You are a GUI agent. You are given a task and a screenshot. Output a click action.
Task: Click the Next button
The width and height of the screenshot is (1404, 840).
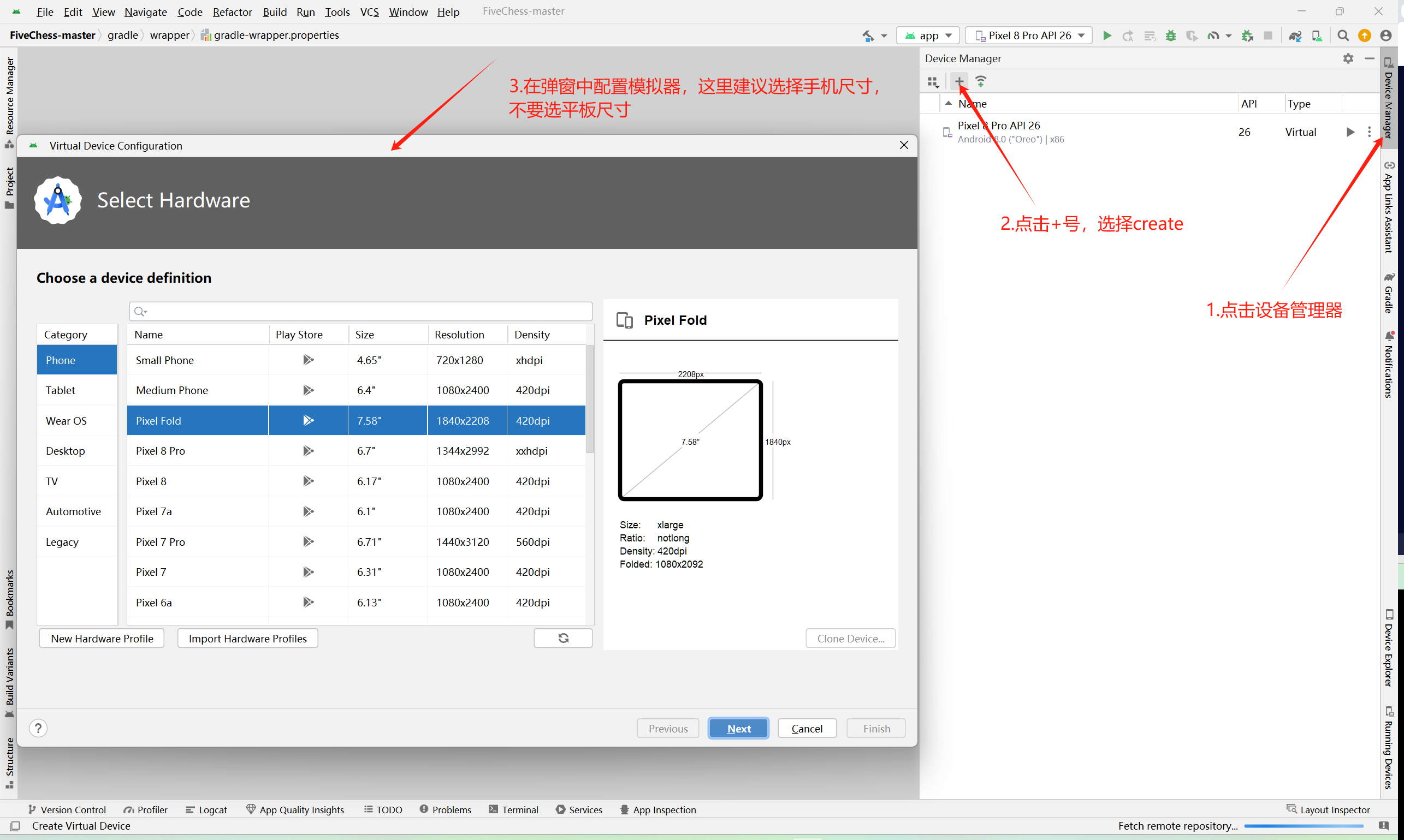738,729
